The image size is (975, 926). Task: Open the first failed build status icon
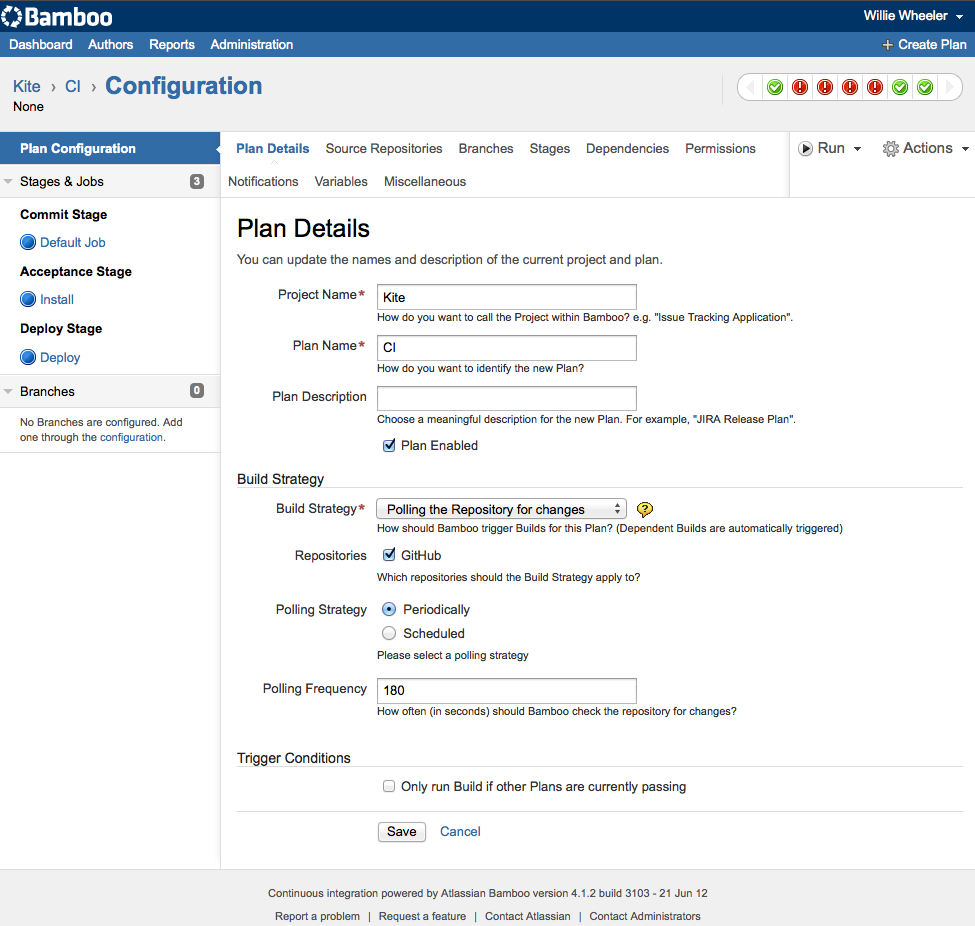click(x=800, y=87)
